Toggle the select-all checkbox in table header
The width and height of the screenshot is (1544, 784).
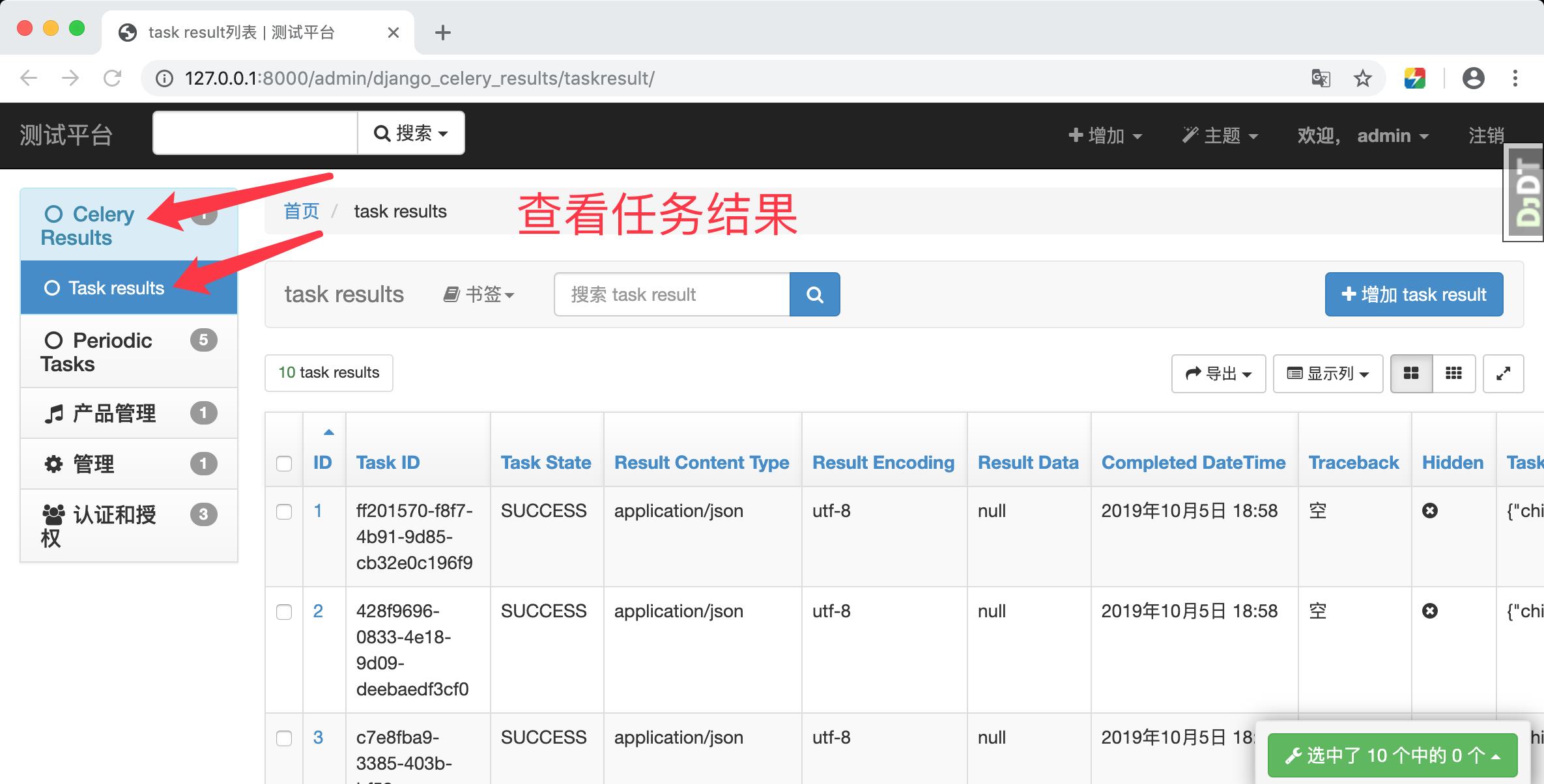(284, 464)
